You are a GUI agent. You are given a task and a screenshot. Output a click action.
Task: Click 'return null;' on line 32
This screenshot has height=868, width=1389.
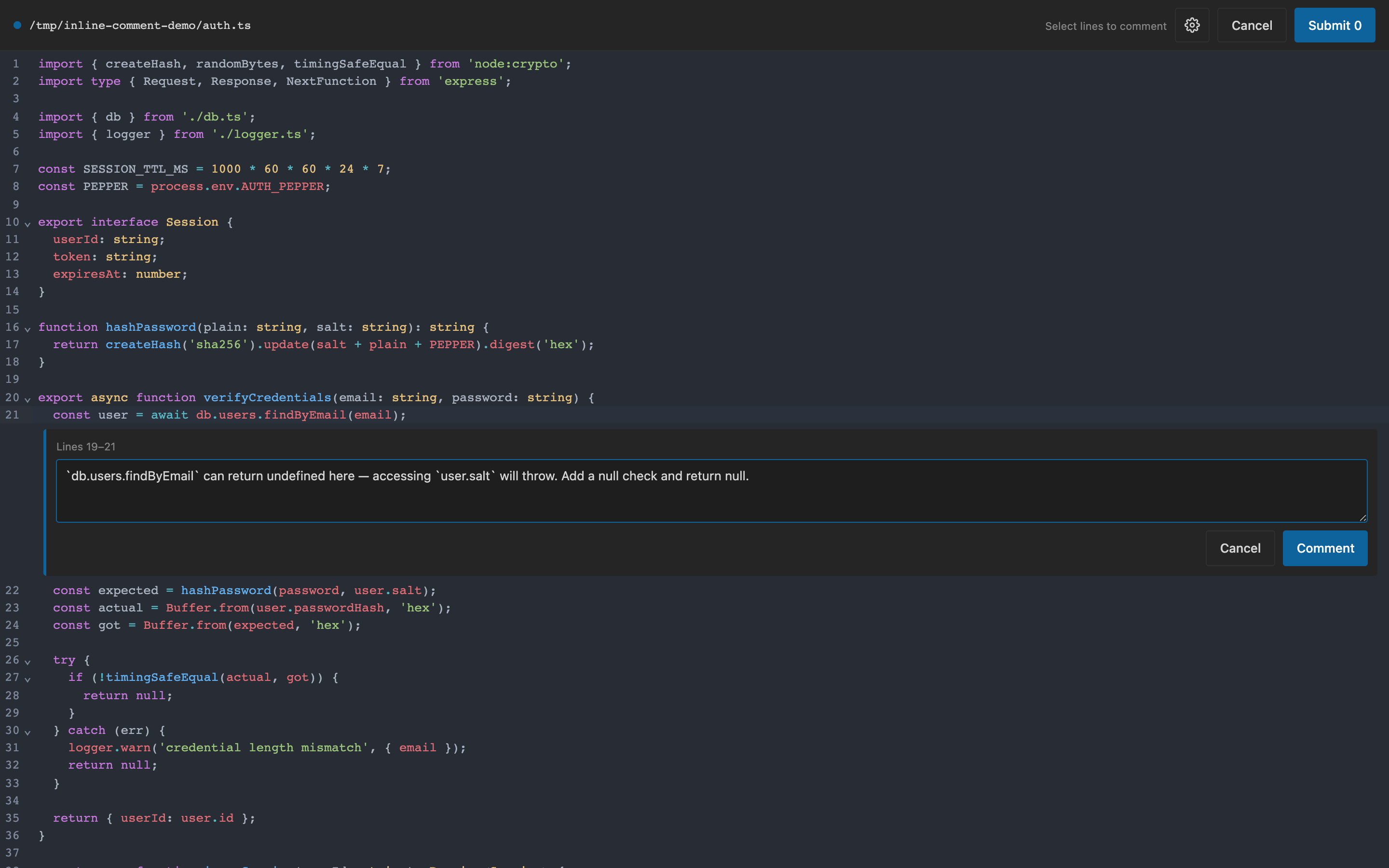point(112,765)
